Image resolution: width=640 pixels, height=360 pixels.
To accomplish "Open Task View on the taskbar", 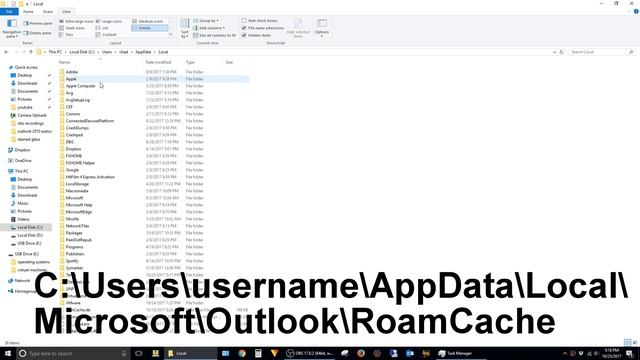I will [139, 353].
